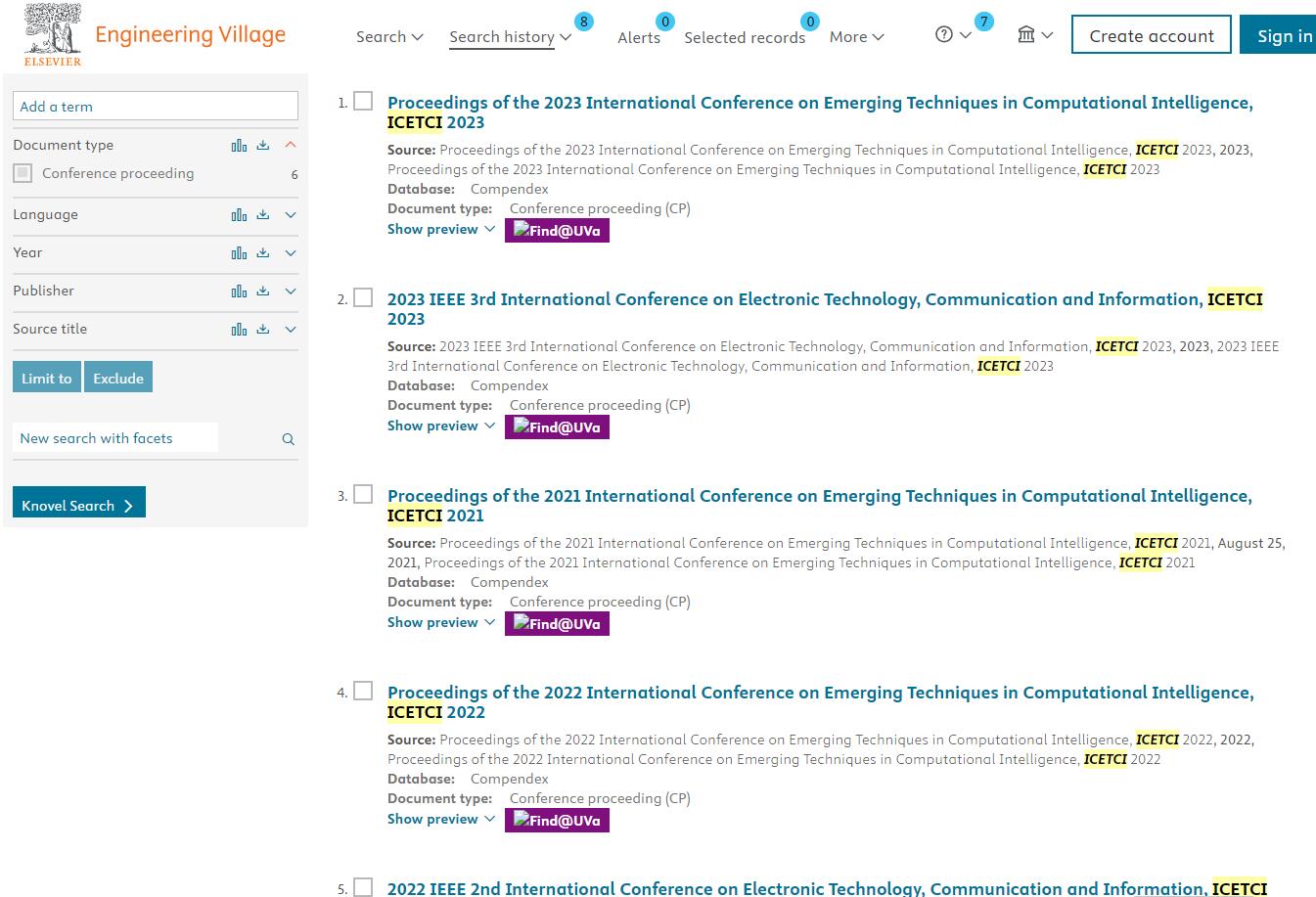Click Find@UVa for 2023 IEEE 3rd conference

pyautogui.click(x=557, y=426)
